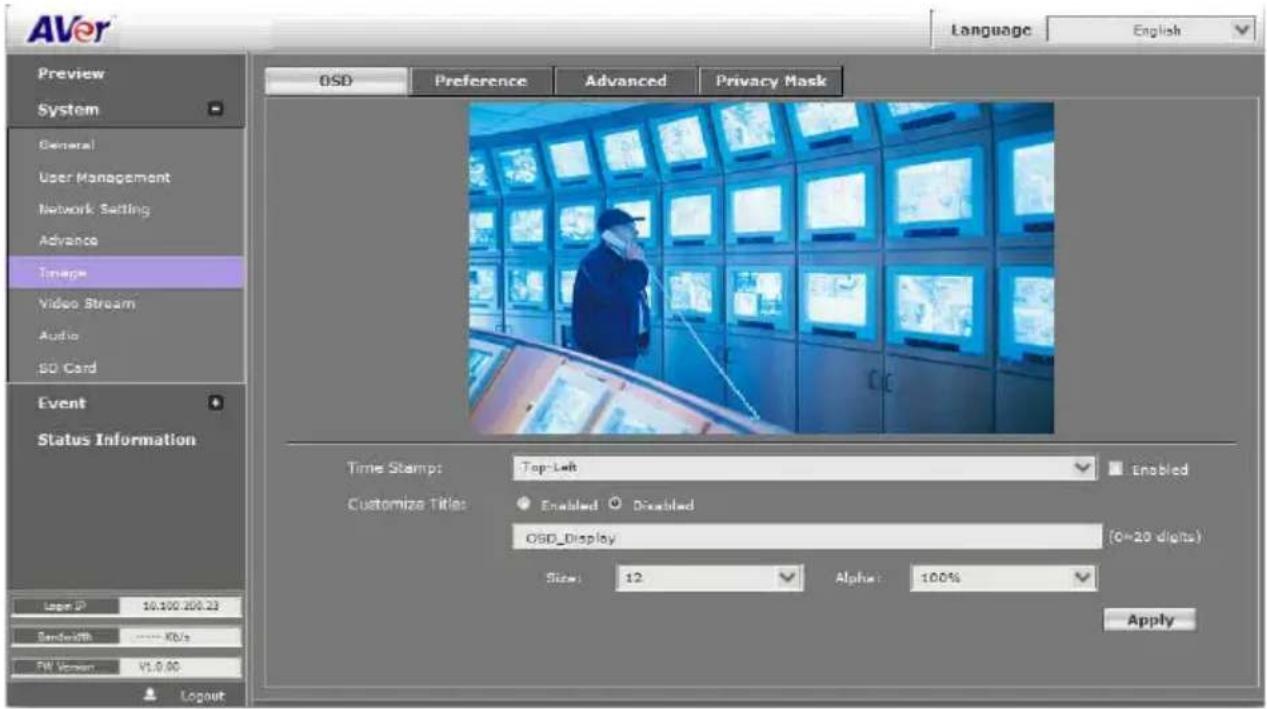
Task: Click the Logout link
Action: (x=202, y=696)
